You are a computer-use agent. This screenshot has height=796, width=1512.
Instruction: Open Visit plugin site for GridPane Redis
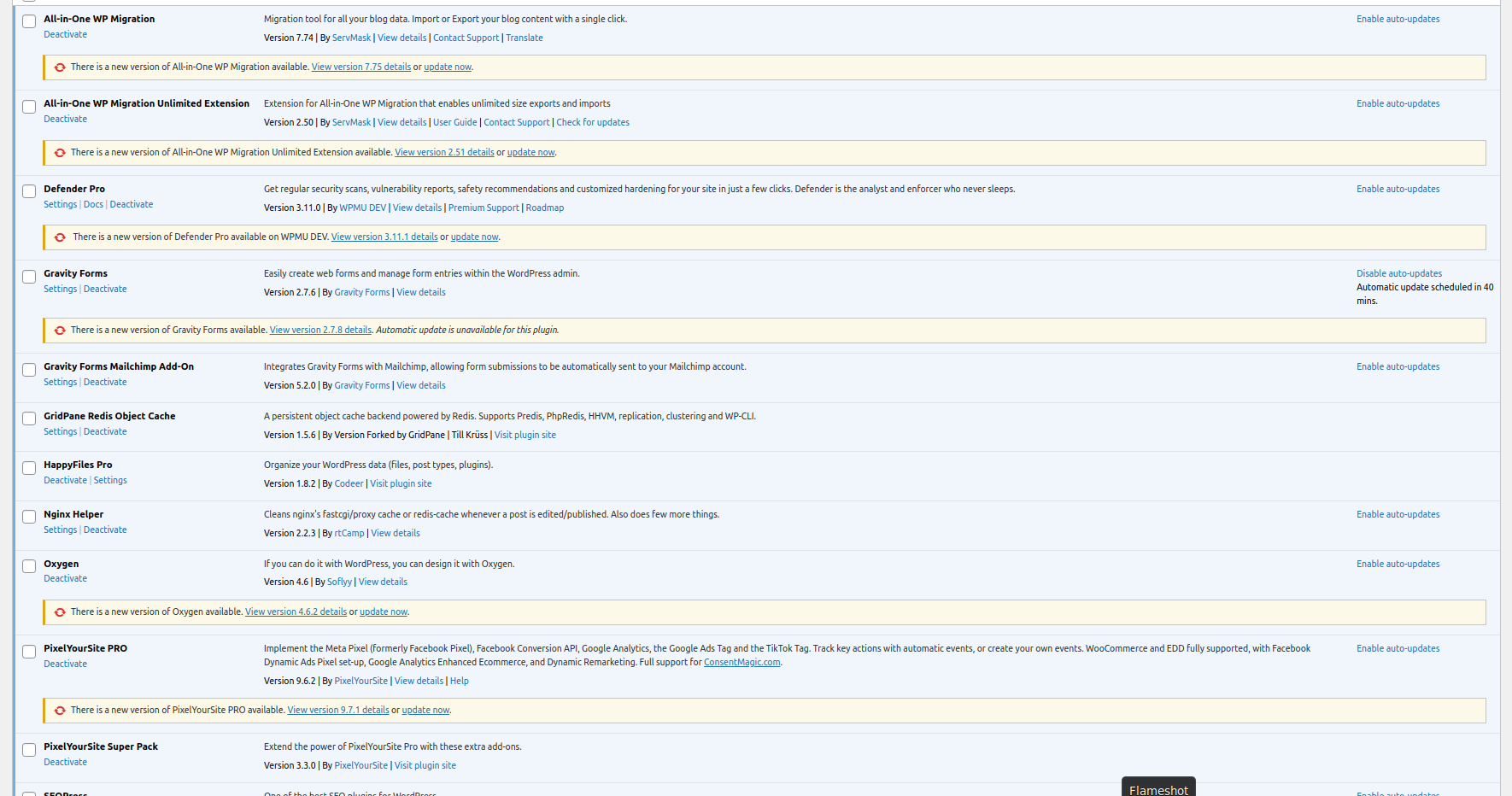click(x=525, y=436)
